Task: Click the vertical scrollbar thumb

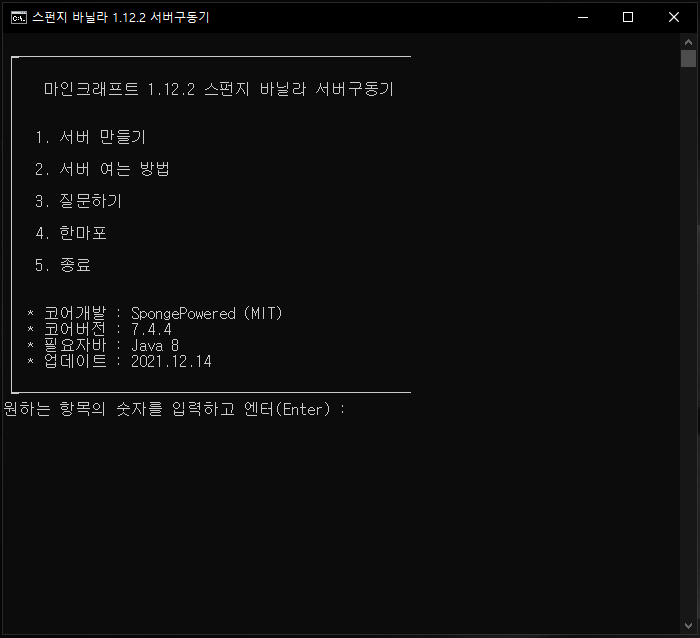Action: [688, 58]
